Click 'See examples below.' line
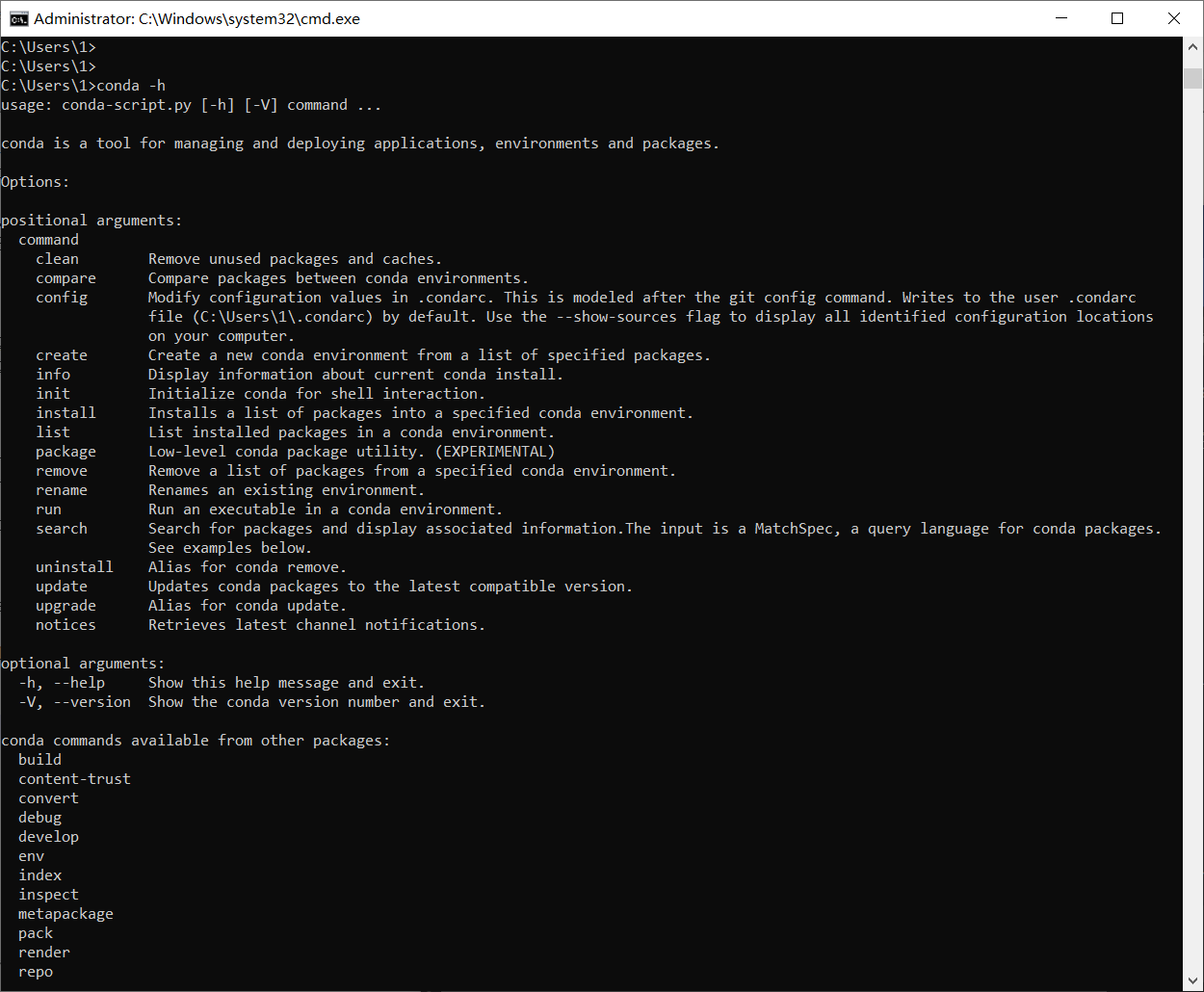 click(230, 548)
